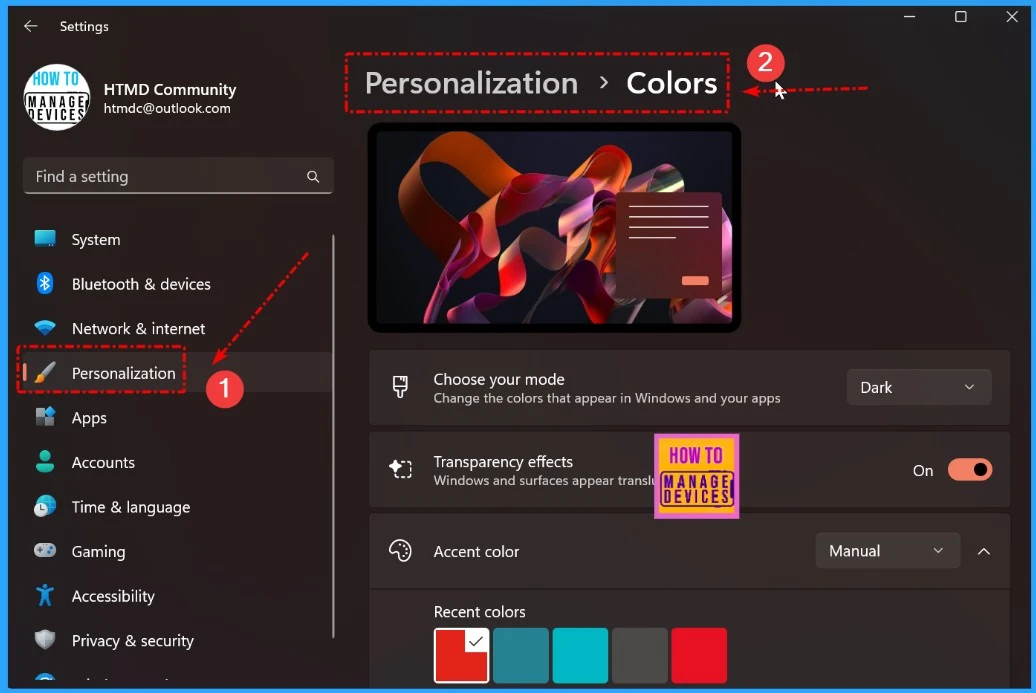
Task: Open System via its monitor icon
Action: point(45,238)
